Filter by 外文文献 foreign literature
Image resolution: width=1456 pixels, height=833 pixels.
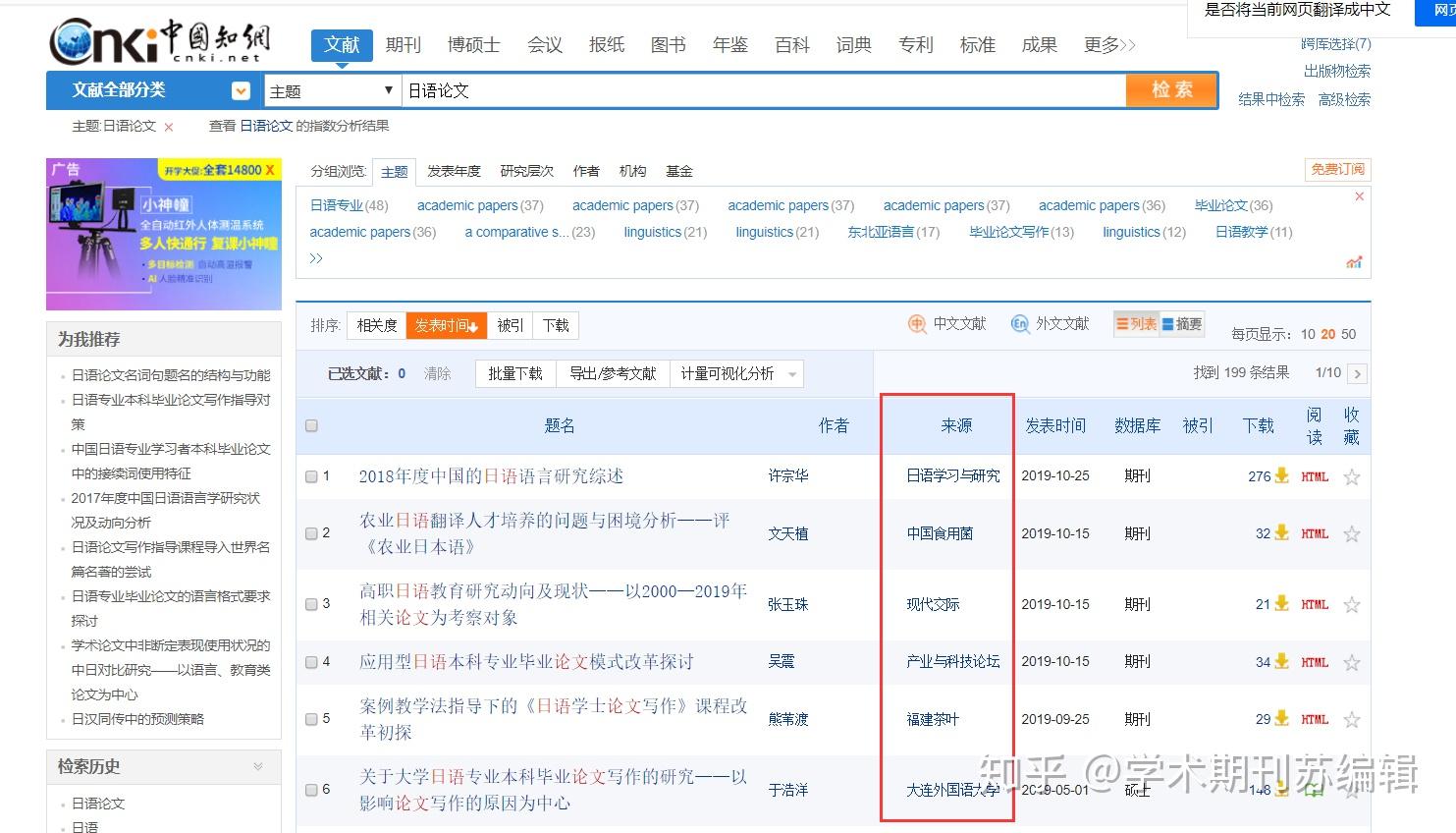pos(1051,324)
